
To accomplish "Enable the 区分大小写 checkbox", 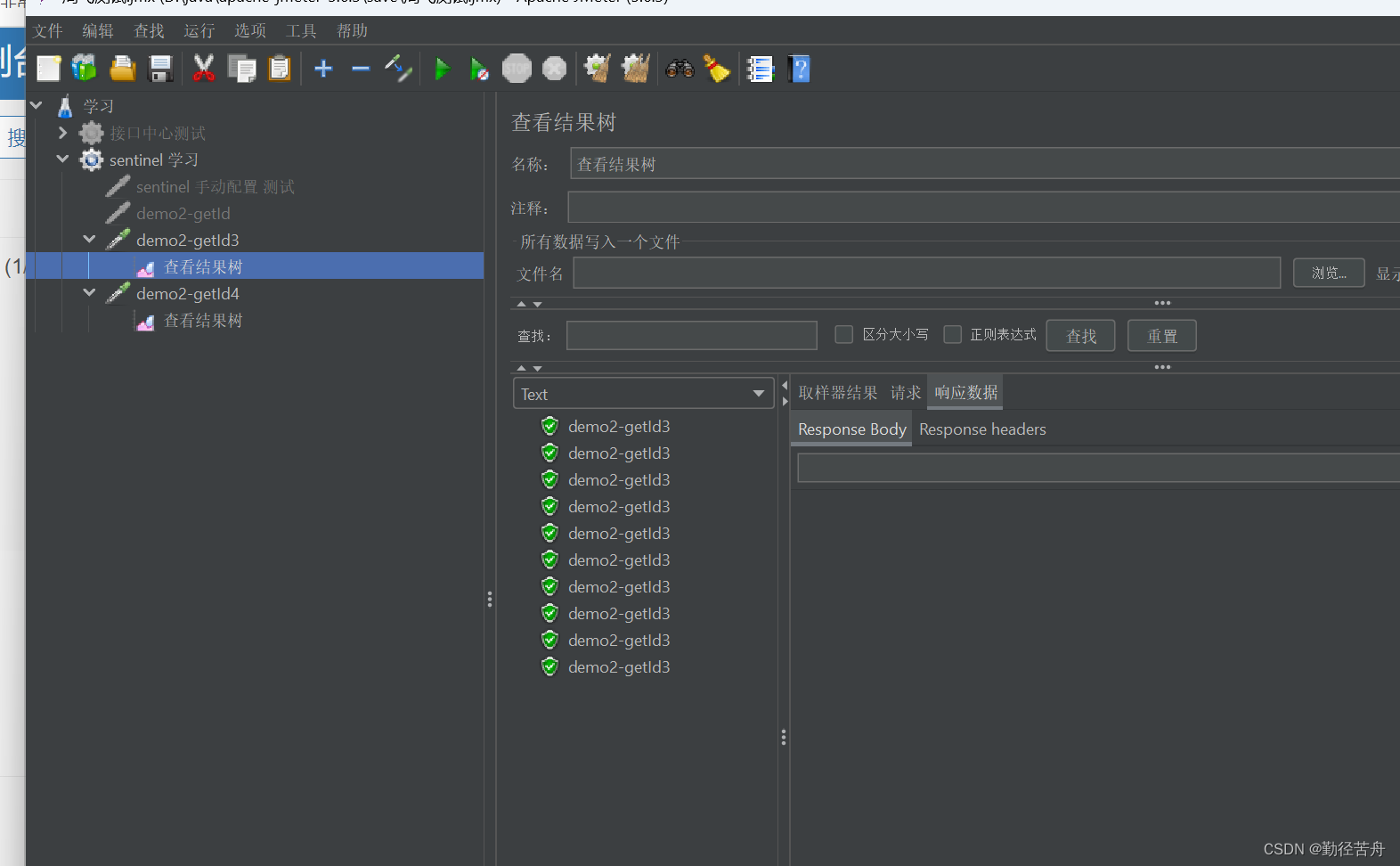I will [844, 334].
